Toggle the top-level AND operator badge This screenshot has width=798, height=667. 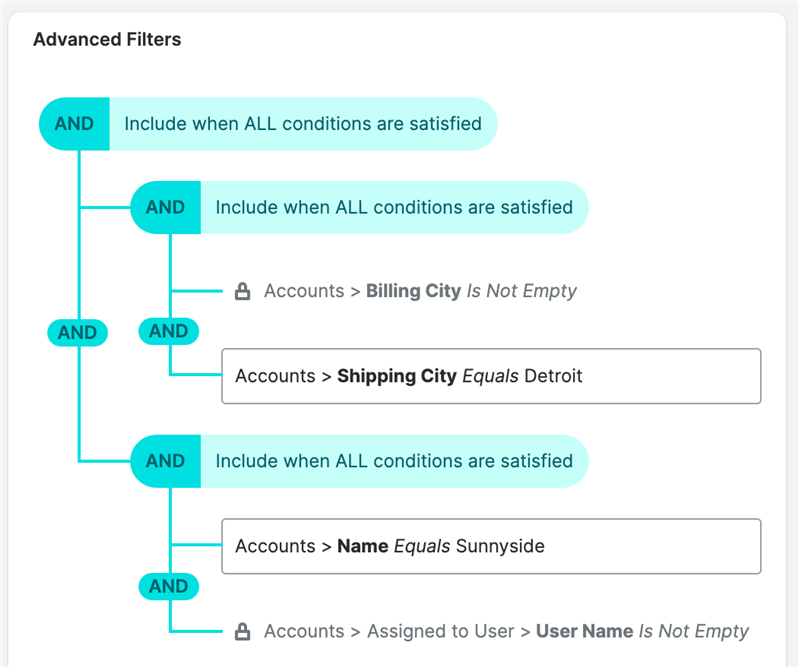tap(74, 124)
